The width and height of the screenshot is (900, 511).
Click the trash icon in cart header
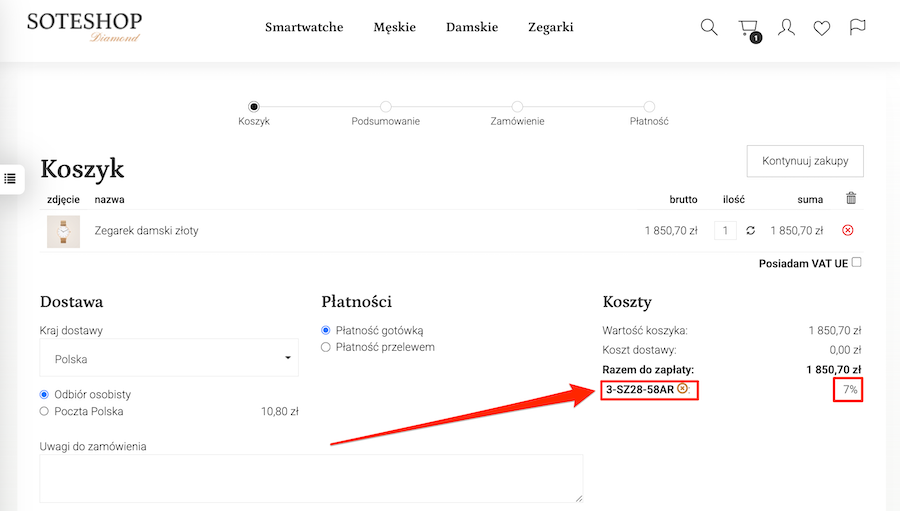(x=851, y=198)
